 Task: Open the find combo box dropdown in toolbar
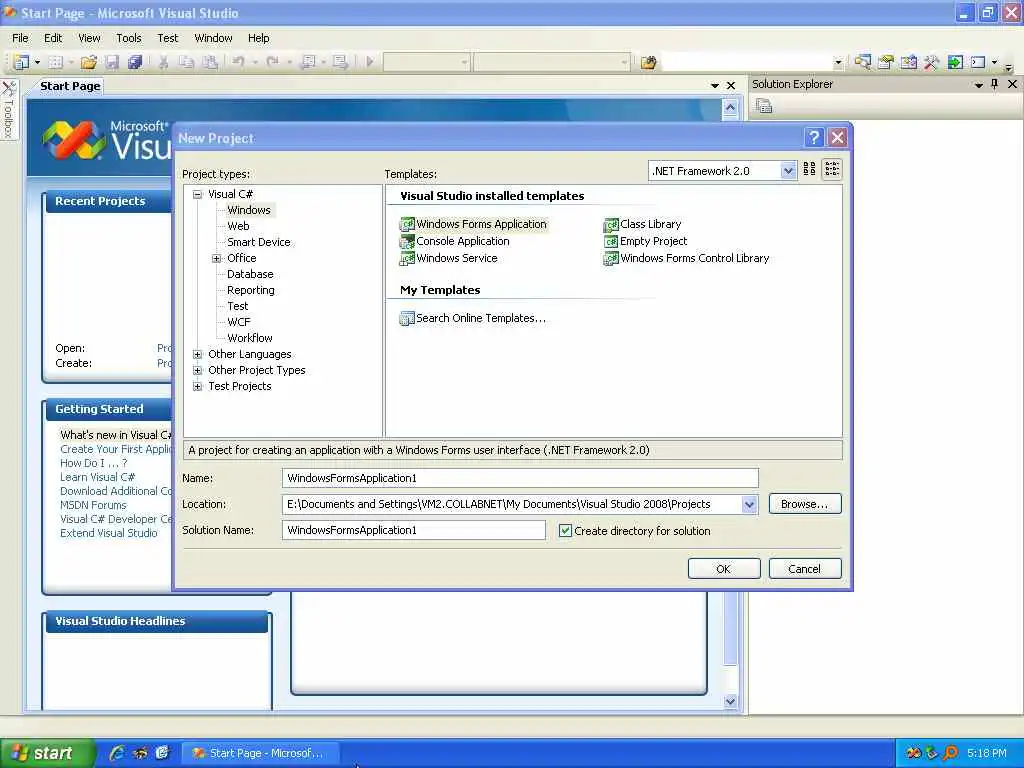click(839, 63)
